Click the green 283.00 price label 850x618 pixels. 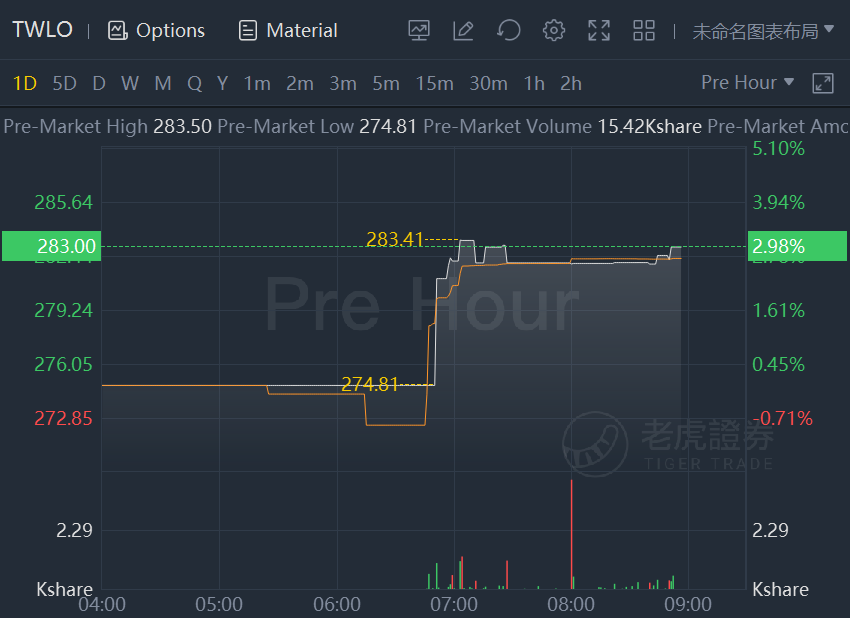(x=51, y=246)
